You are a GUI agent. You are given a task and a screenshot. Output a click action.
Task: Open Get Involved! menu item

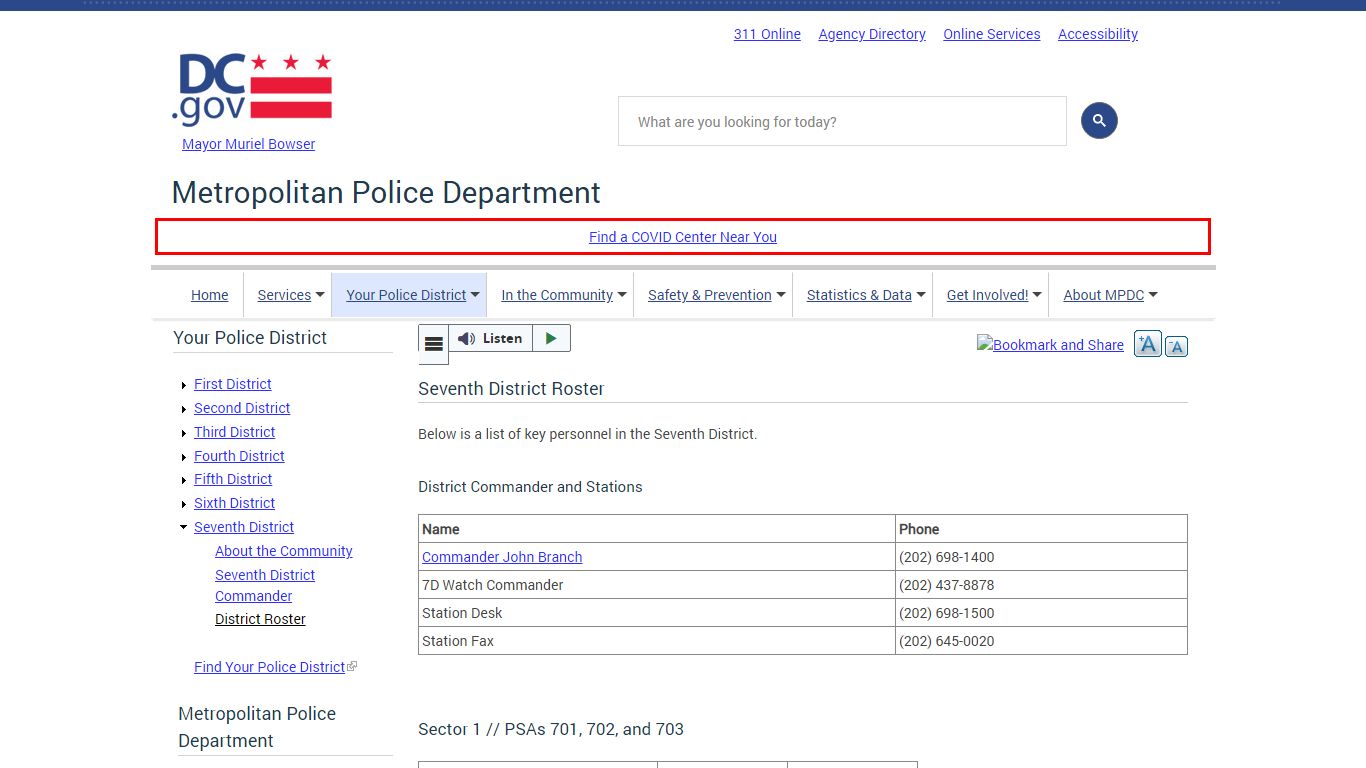988,295
